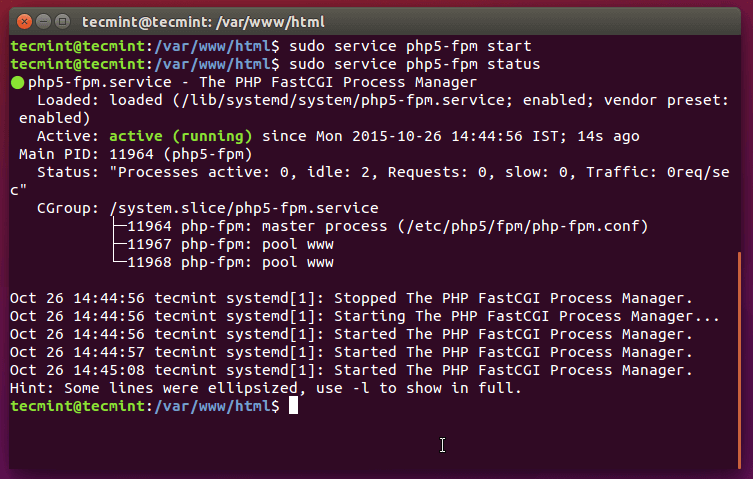Click the "sudo service php5-fpm status" command

click(416, 64)
